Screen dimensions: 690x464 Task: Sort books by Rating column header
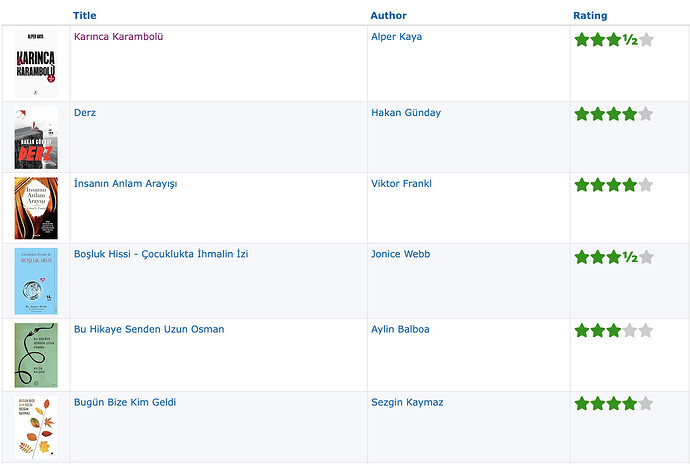click(x=590, y=15)
